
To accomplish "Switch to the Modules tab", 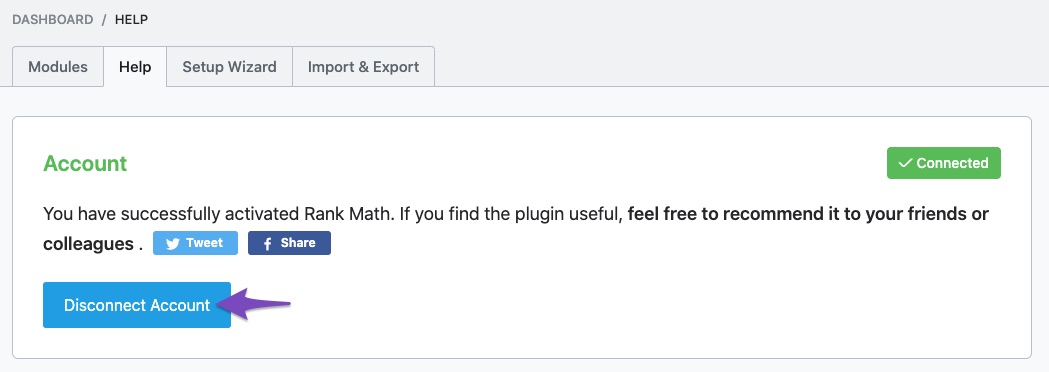I will point(58,67).
